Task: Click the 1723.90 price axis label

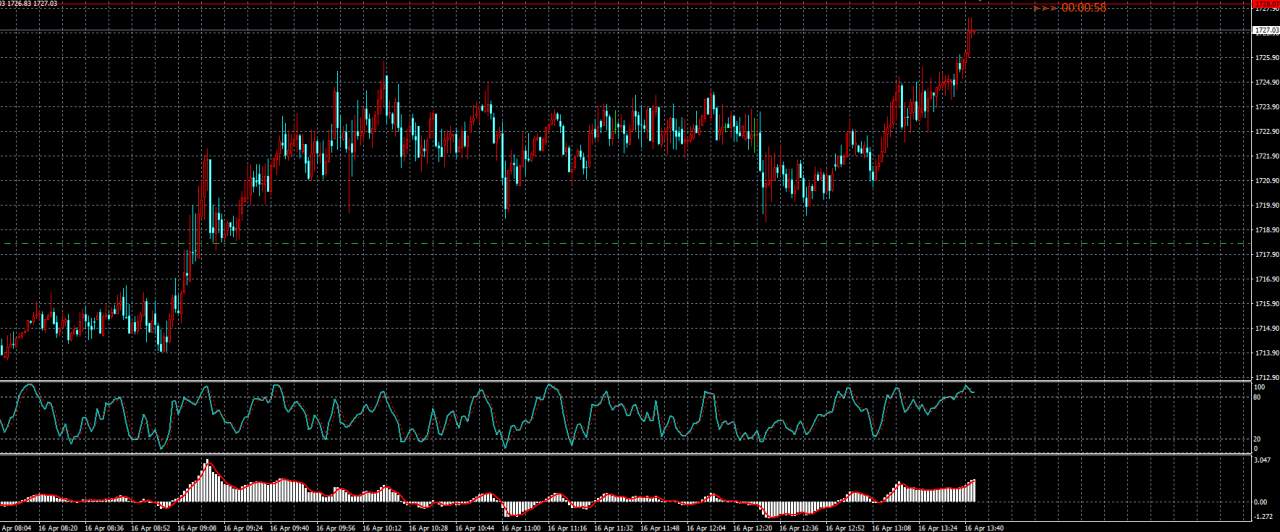Action: coord(1265,107)
